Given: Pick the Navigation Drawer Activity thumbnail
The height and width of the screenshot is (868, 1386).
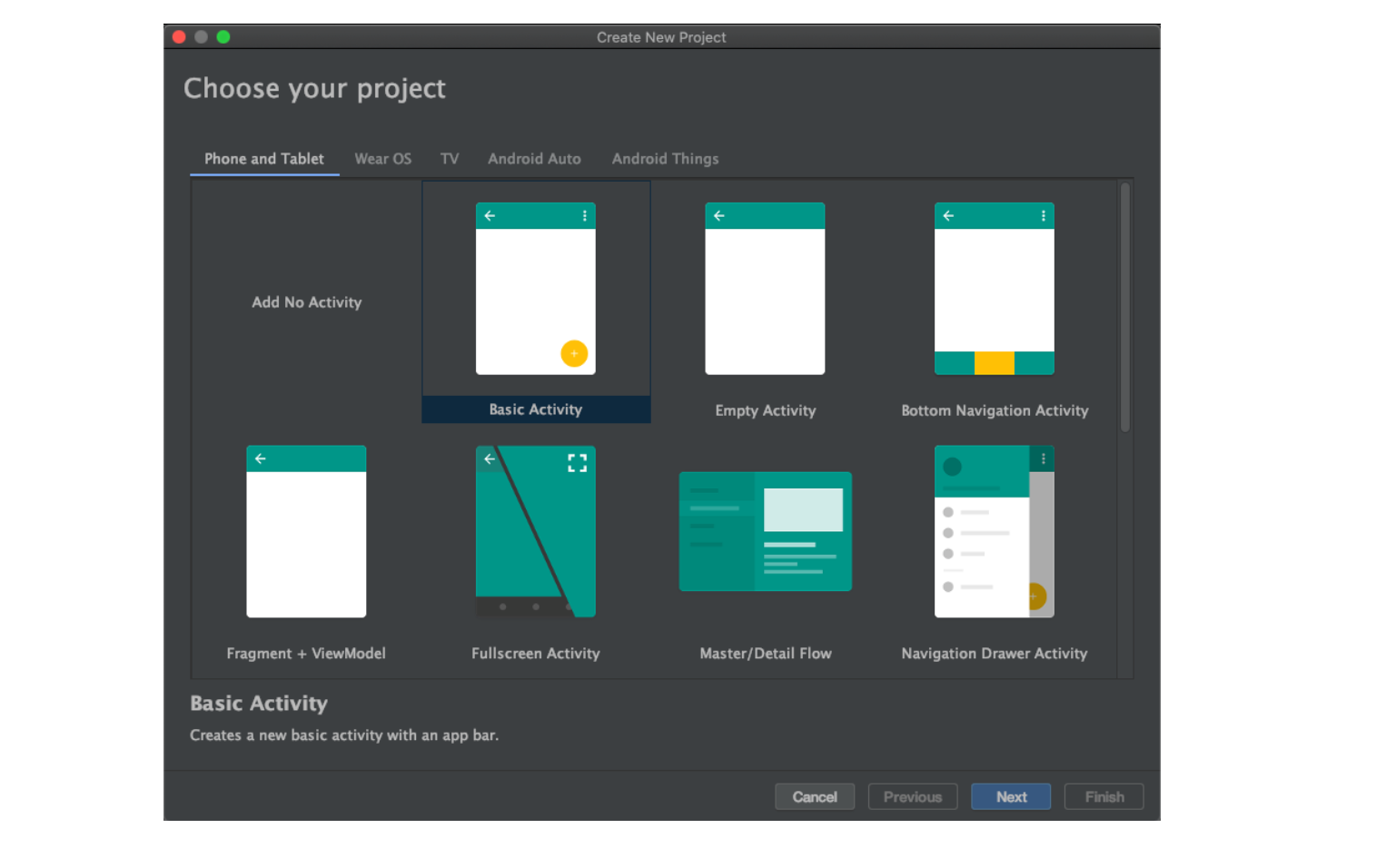Looking at the screenshot, I should [x=995, y=531].
